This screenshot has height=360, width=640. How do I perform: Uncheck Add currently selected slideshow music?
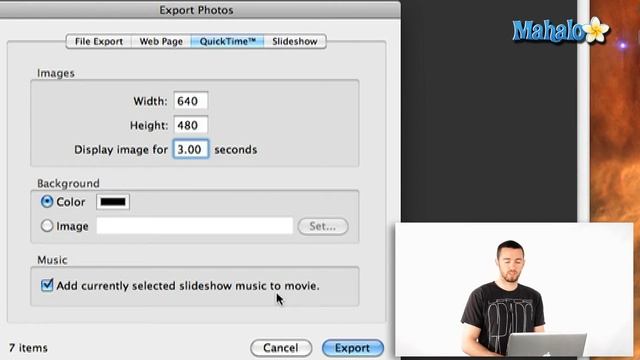click(47, 285)
